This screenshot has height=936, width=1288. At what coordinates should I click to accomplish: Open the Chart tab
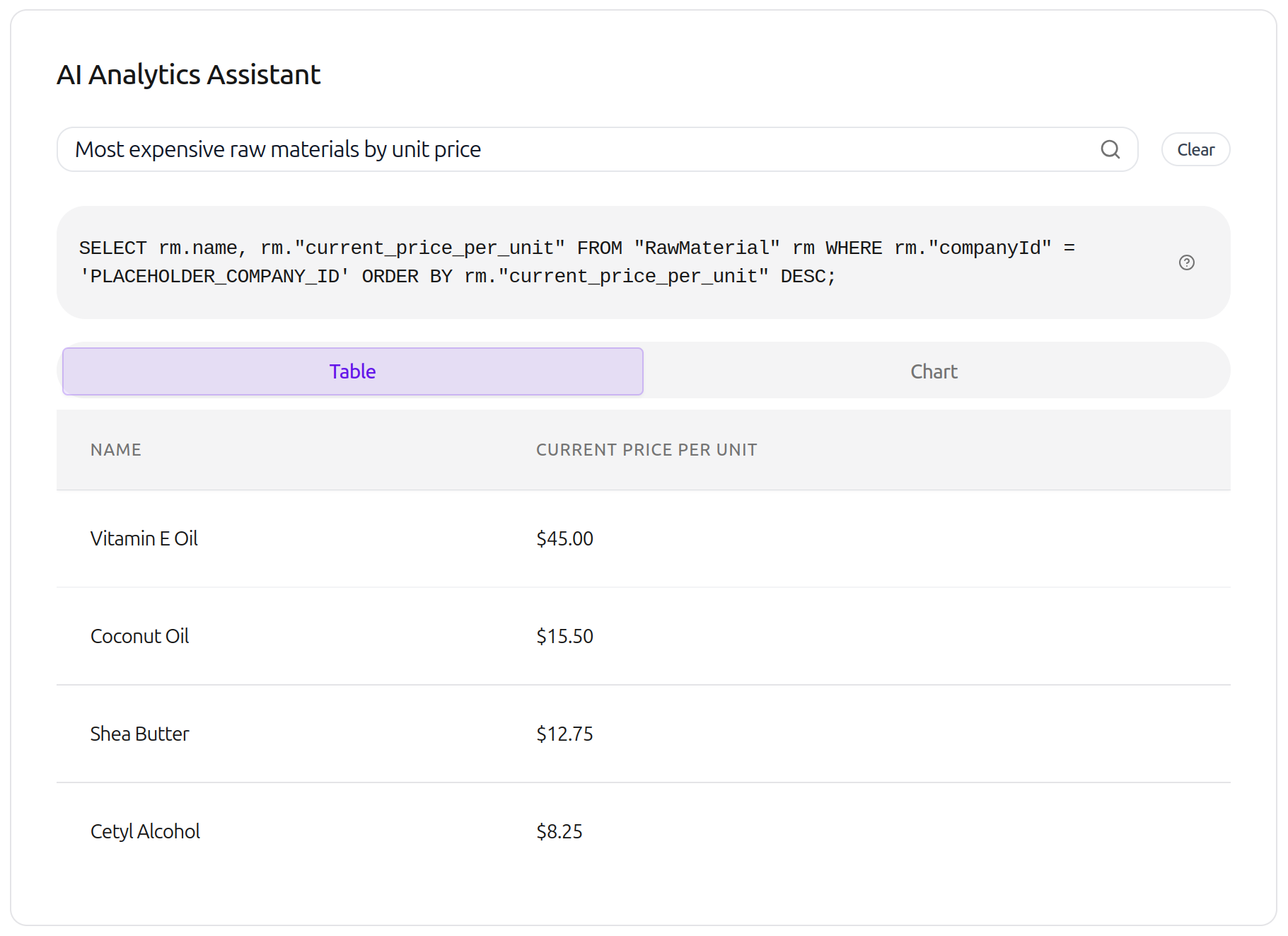click(x=933, y=371)
